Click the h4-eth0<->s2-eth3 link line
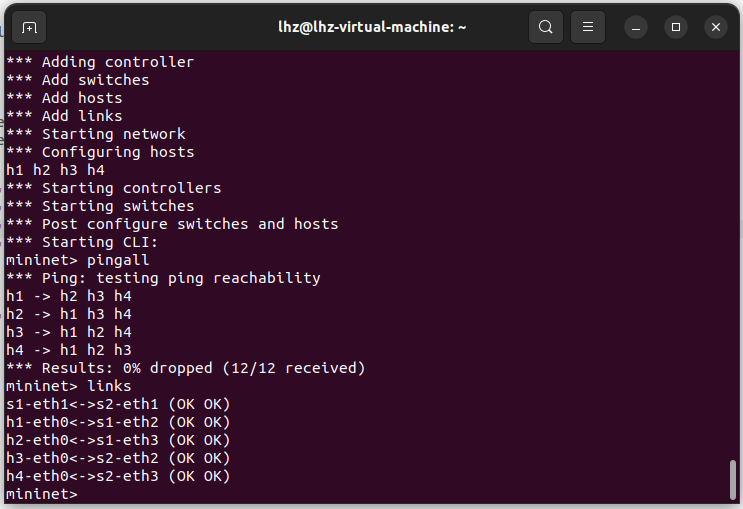 pyautogui.click(x=118, y=476)
